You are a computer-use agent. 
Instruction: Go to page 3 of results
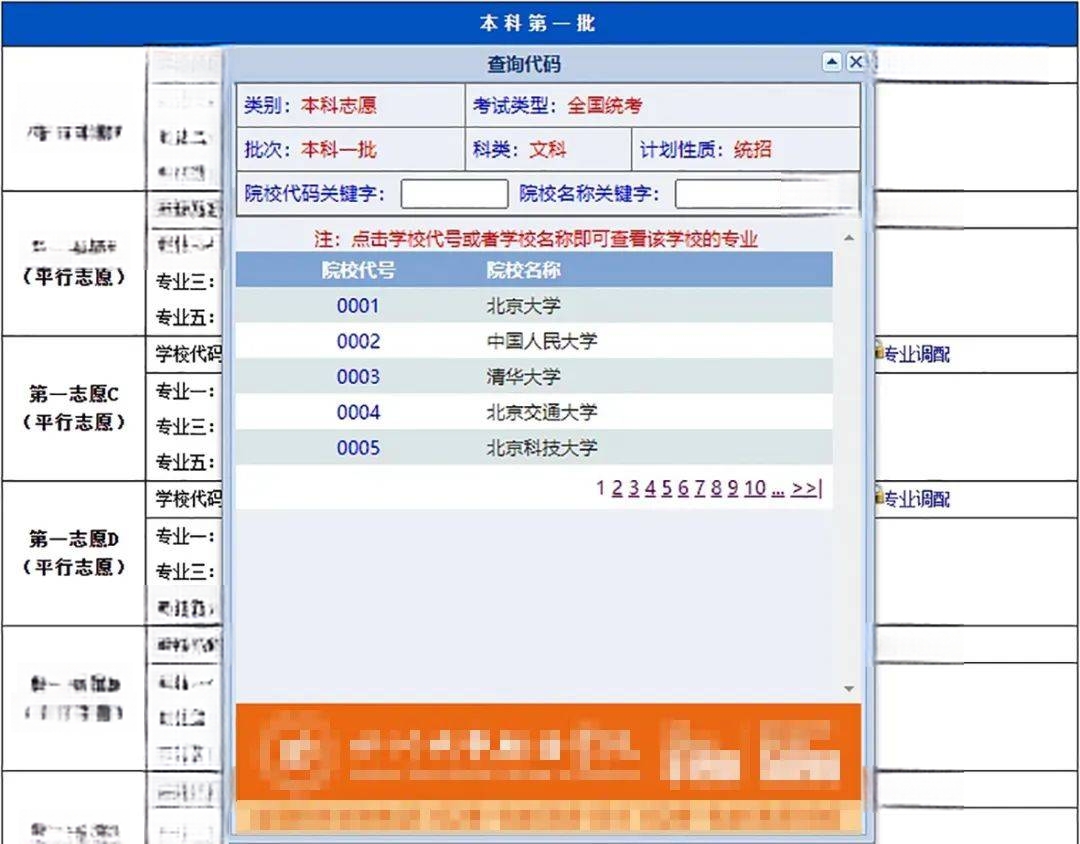click(633, 488)
